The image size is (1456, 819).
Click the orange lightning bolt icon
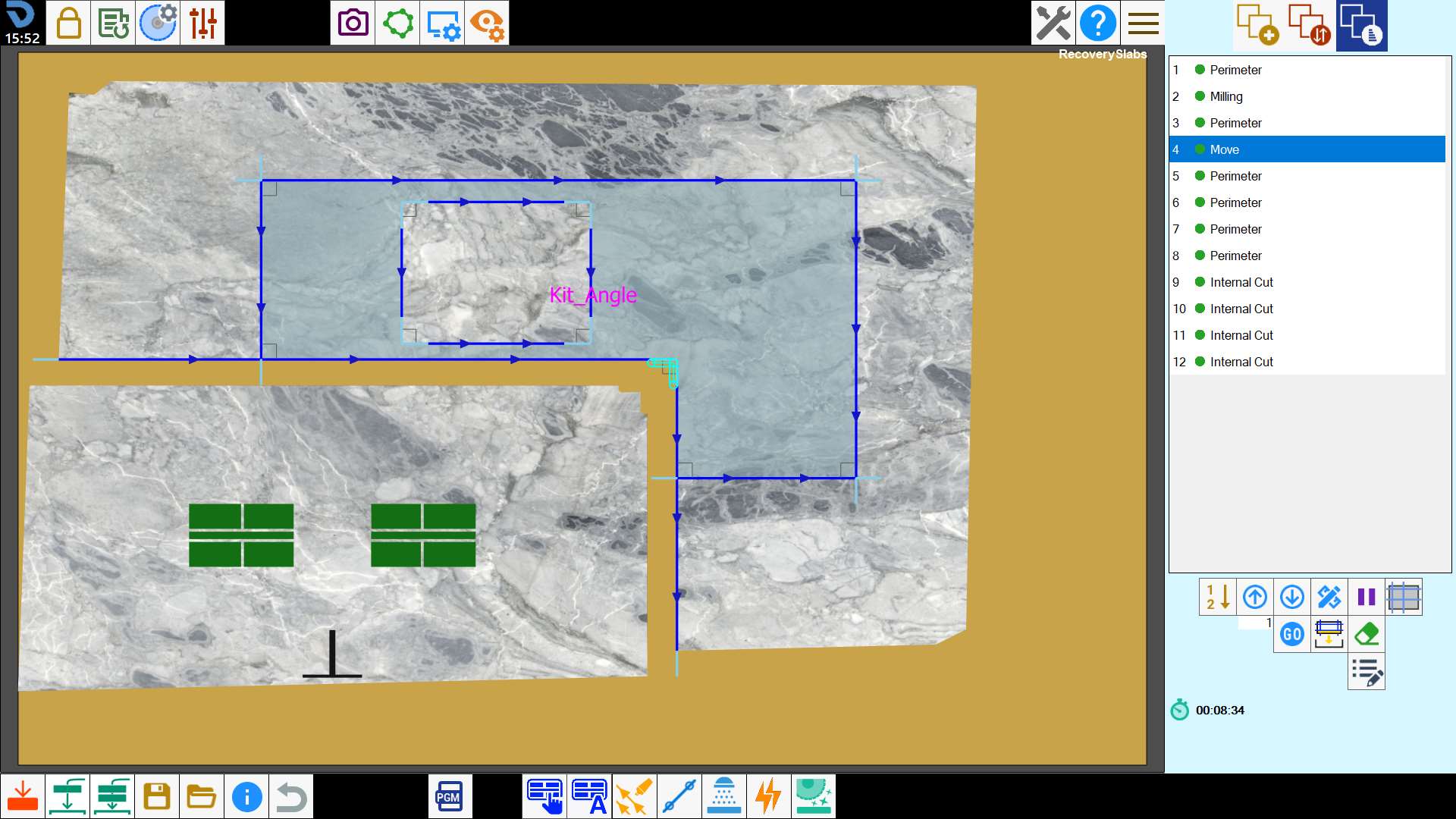(769, 796)
